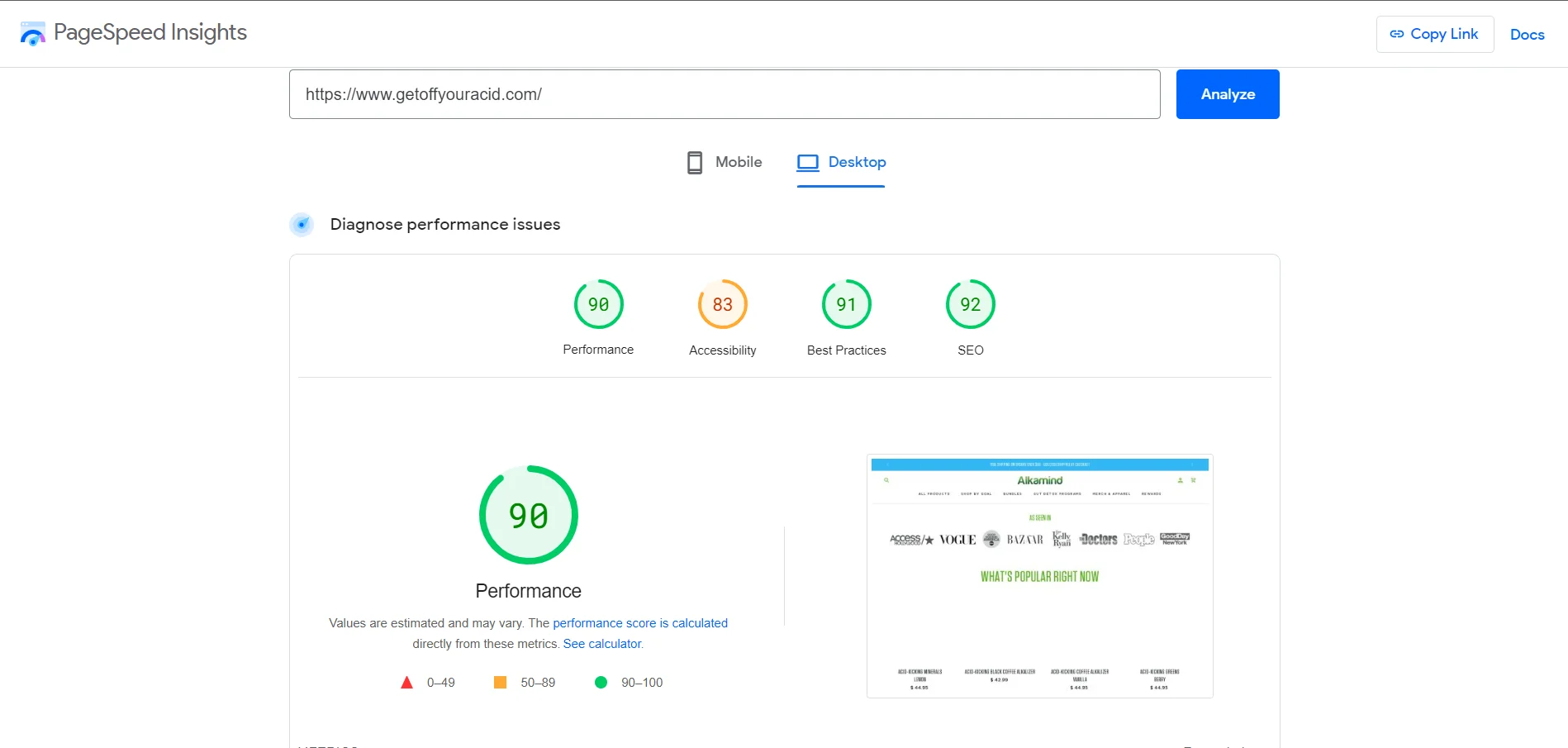
Task: Focus the URL input field
Action: [725, 94]
